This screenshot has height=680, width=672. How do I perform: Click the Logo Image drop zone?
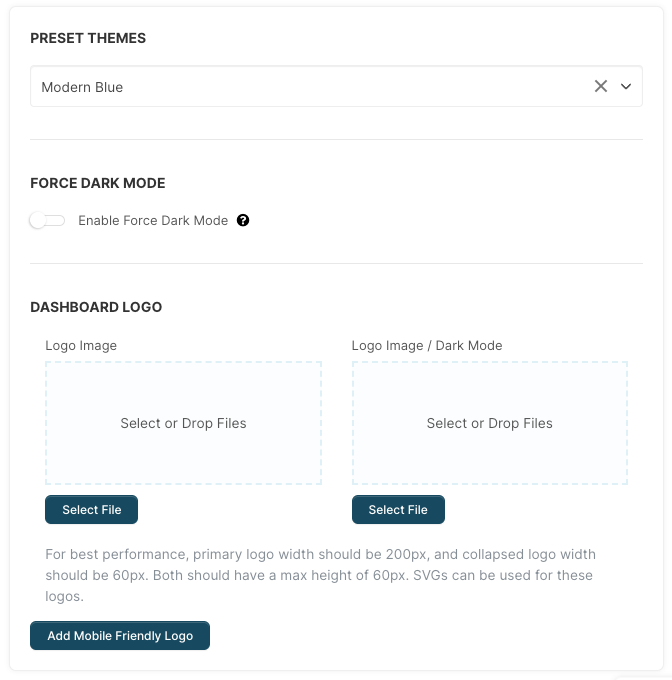click(x=183, y=423)
